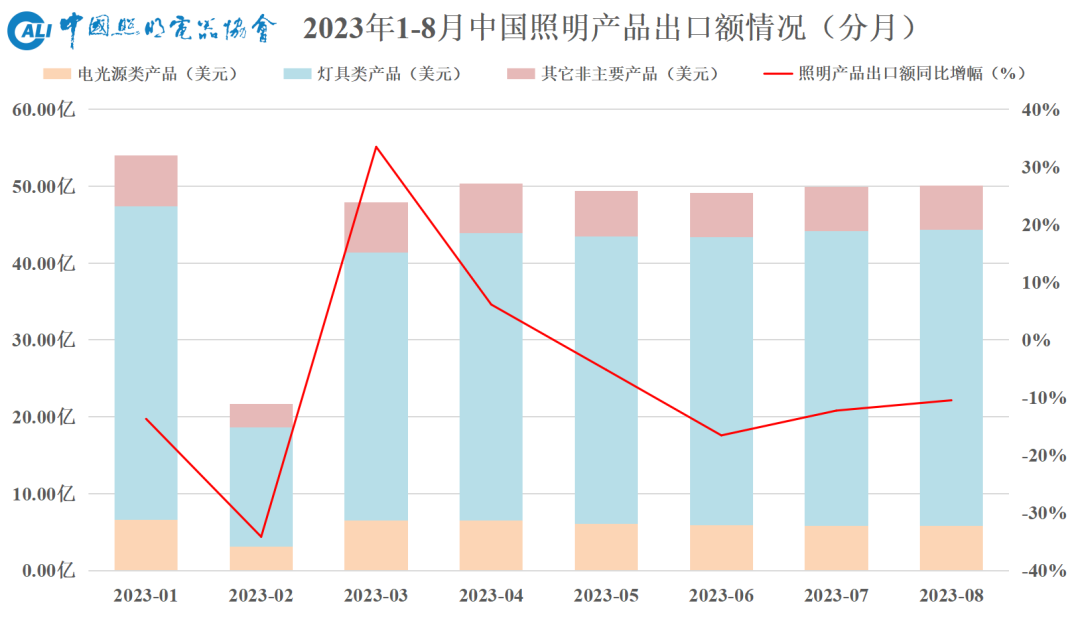Click the 2023-04 x-axis label

click(x=491, y=596)
